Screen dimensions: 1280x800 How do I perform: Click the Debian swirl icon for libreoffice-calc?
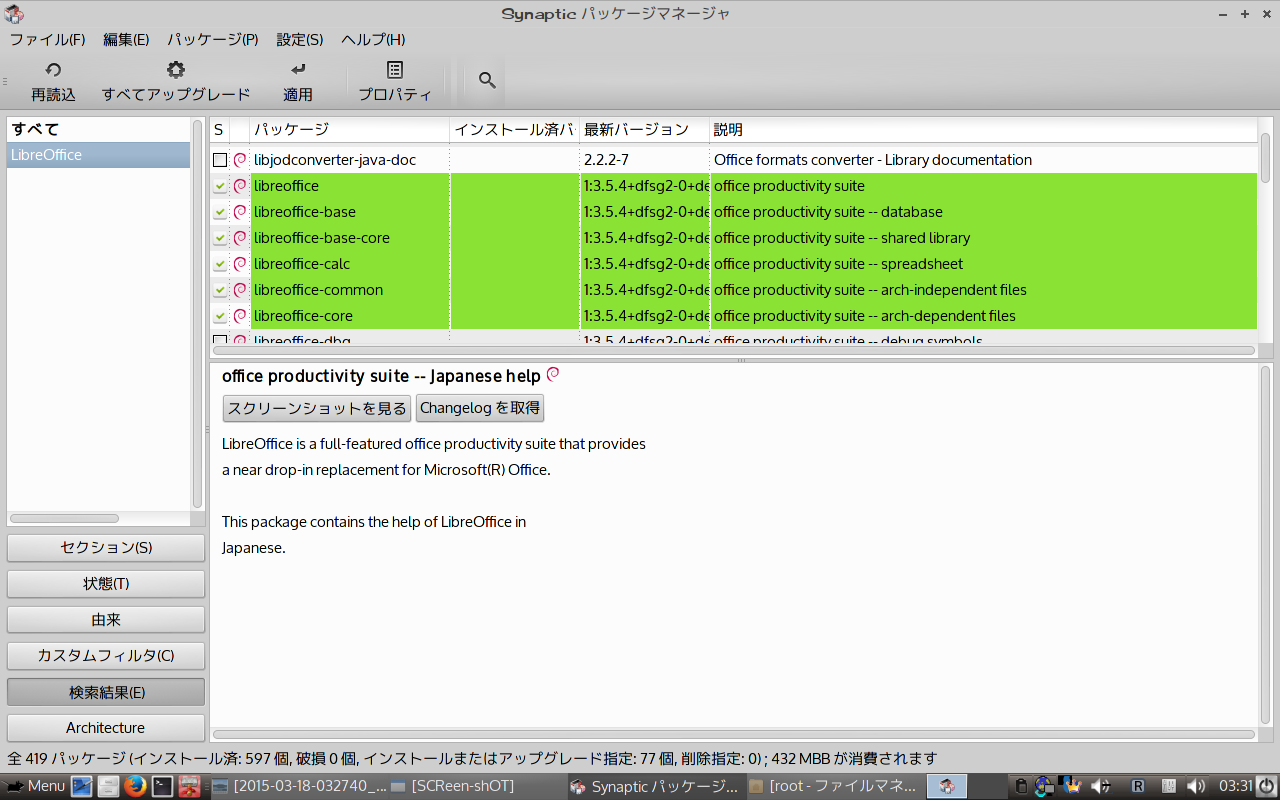click(240, 264)
